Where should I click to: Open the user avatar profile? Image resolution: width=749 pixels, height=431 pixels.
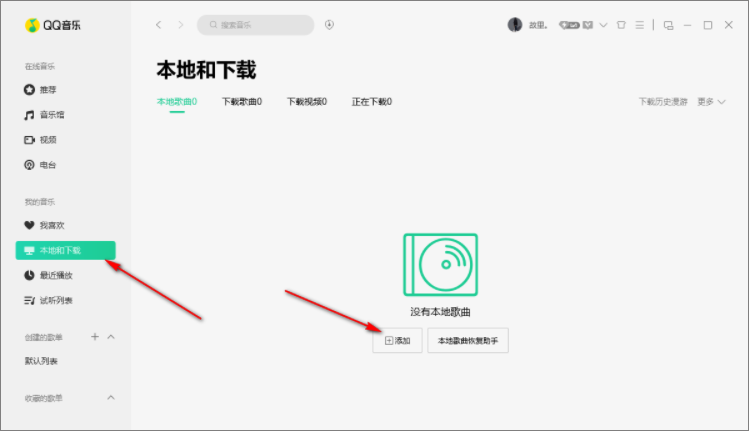(514, 24)
